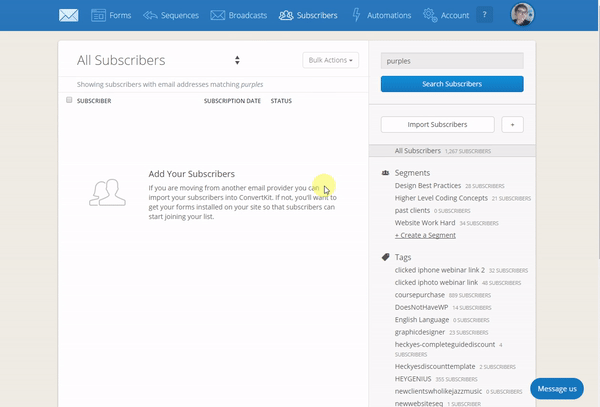Click the STATUS column header
Viewport: 600px width, 407px height.
(x=281, y=101)
